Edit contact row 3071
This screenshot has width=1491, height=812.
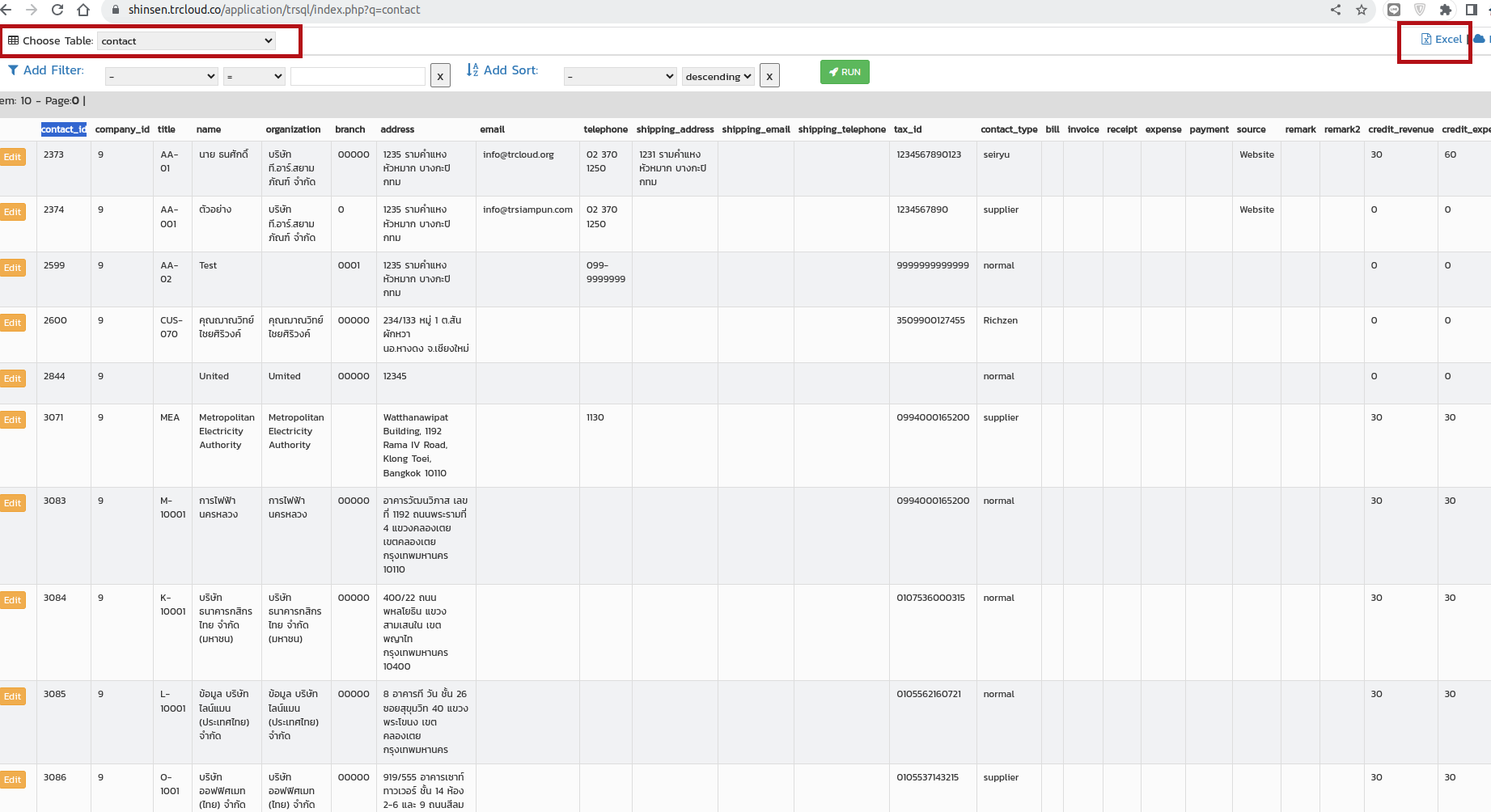pyautogui.click(x=12, y=420)
